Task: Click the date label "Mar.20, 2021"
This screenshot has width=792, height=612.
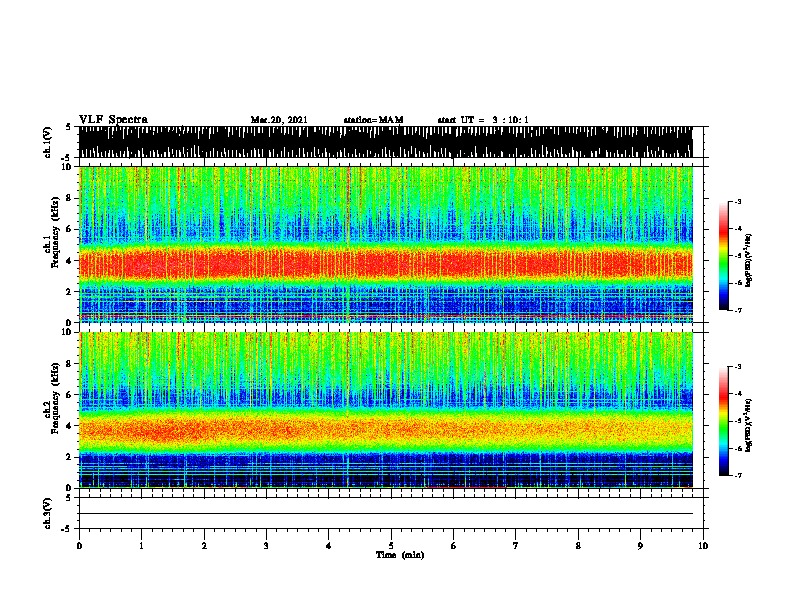Action: pyautogui.click(x=279, y=120)
